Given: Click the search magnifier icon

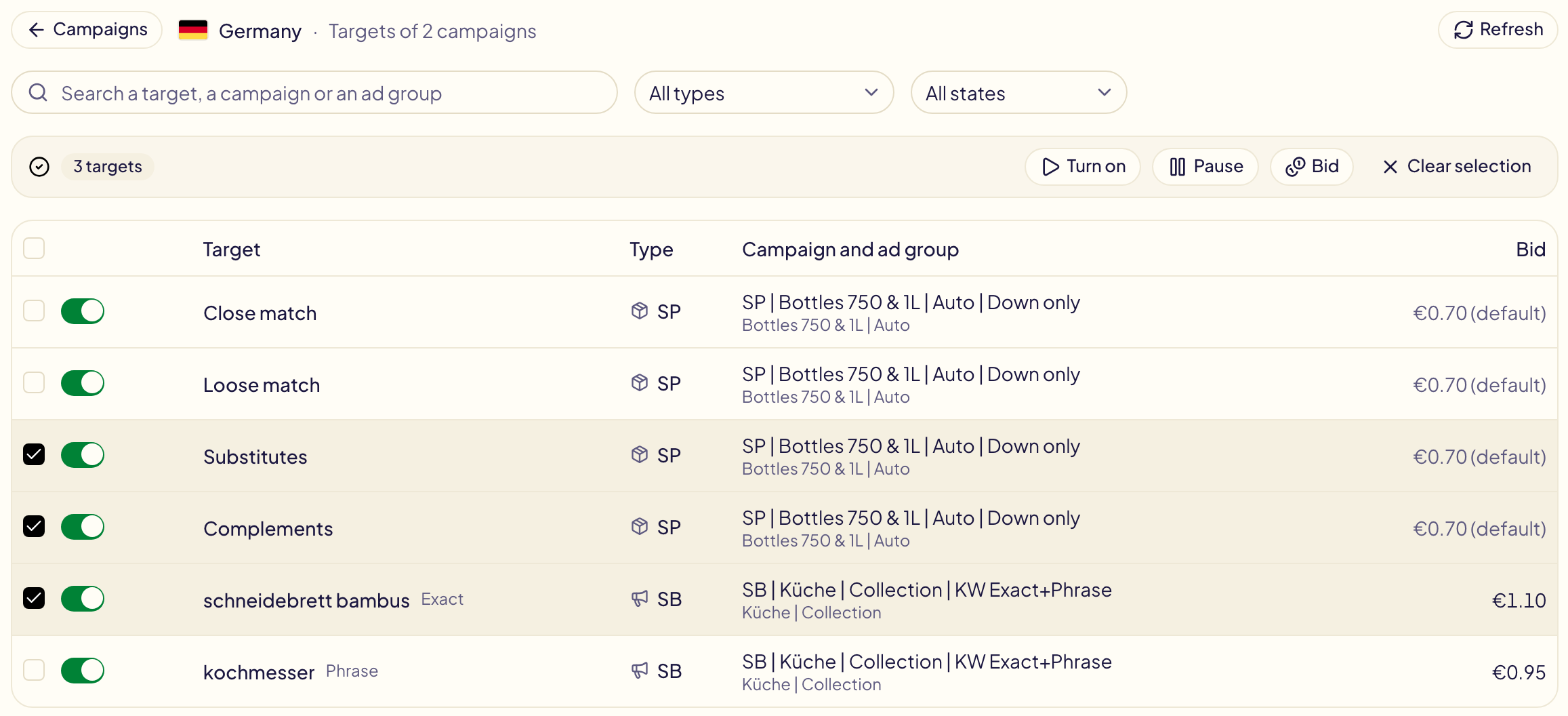Looking at the screenshot, I should coord(38,92).
